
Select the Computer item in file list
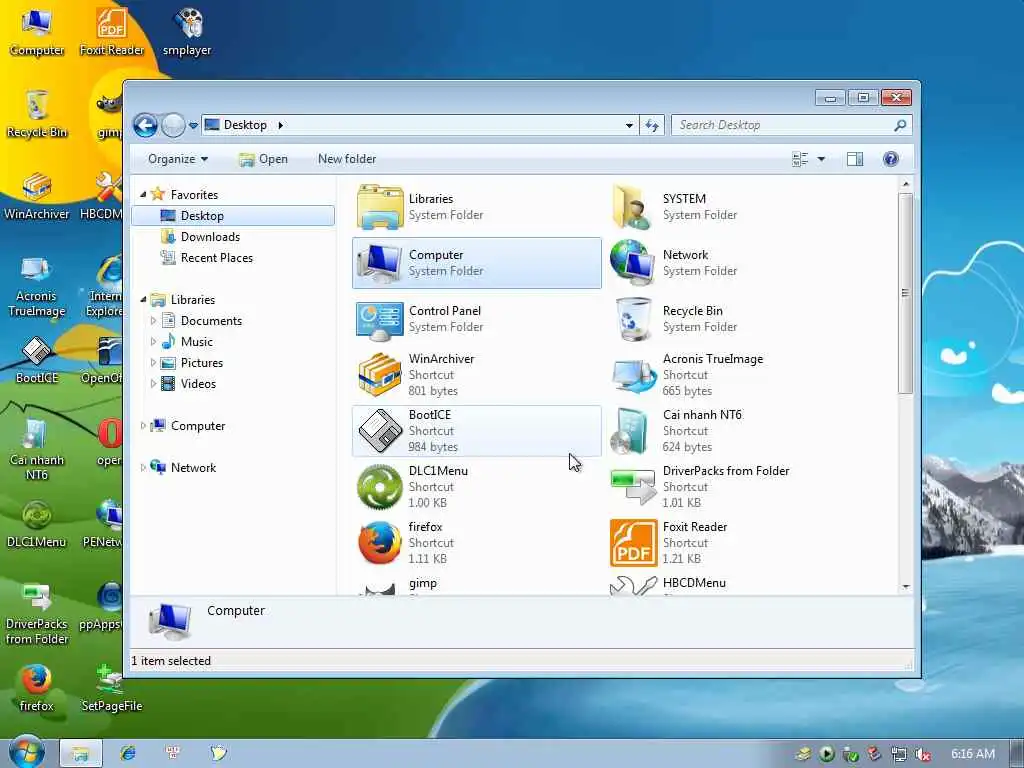point(477,263)
